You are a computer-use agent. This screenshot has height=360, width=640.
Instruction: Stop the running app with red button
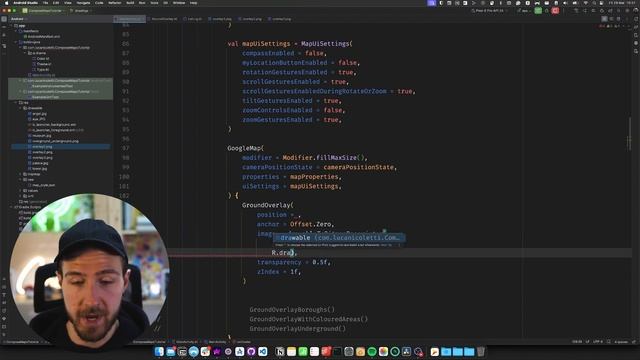pos(555,11)
